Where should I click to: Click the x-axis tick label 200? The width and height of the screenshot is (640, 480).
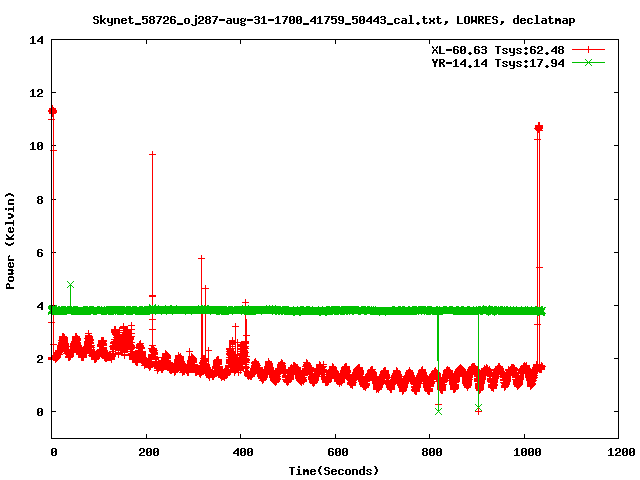pos(148,452)
